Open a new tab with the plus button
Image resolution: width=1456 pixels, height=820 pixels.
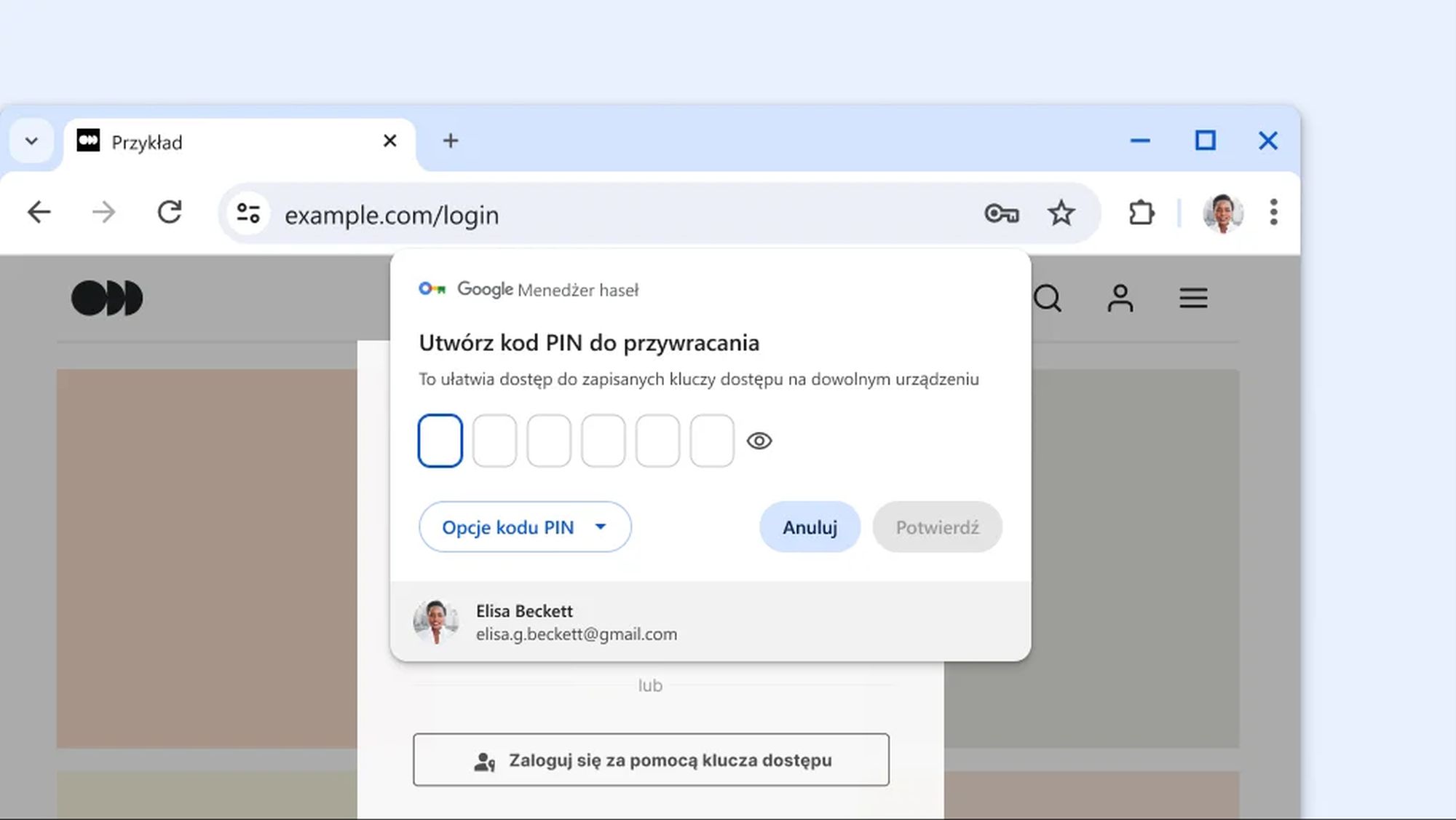(451, 141)
